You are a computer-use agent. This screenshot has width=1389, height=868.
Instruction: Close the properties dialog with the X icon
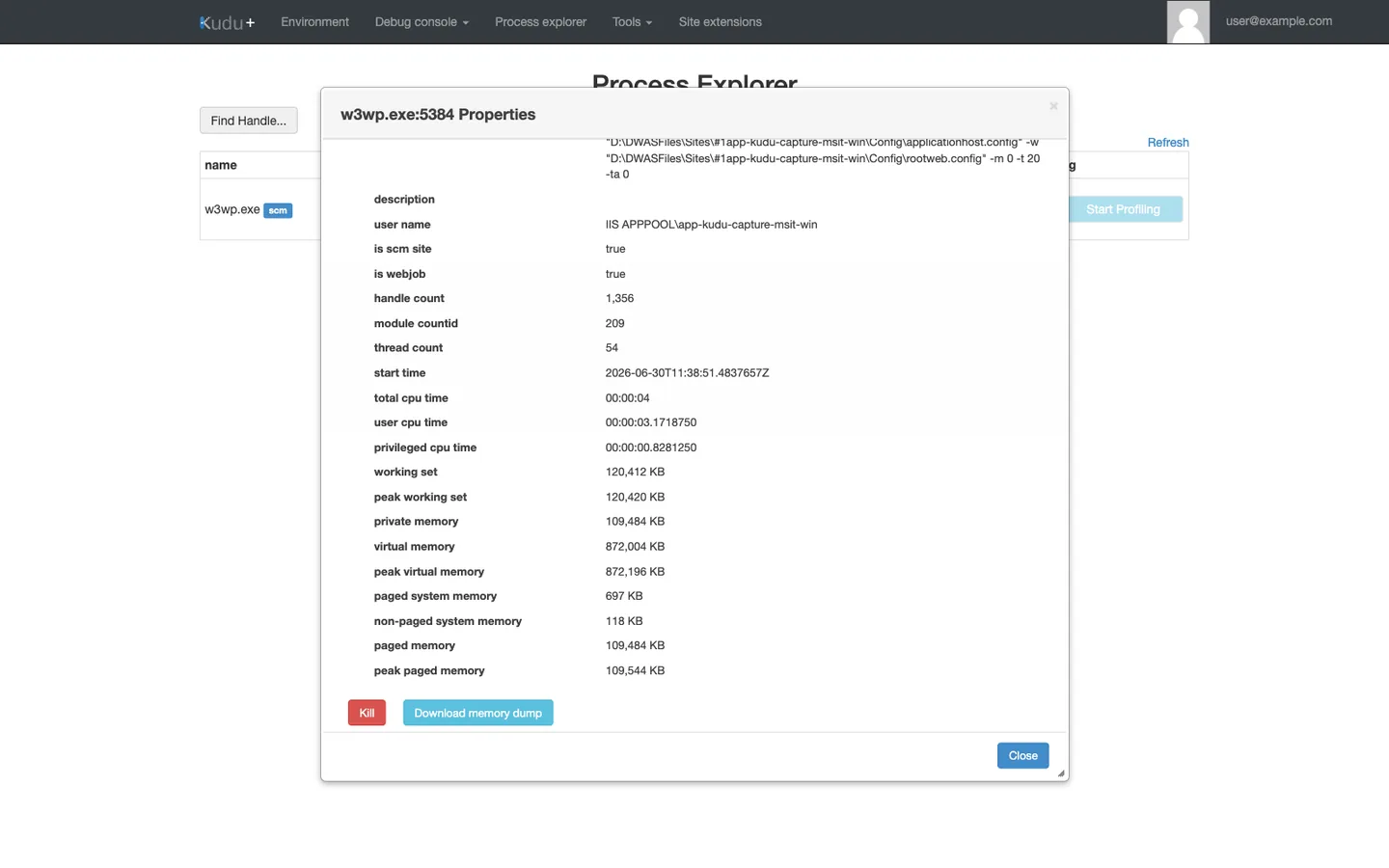coord(1053,106)
